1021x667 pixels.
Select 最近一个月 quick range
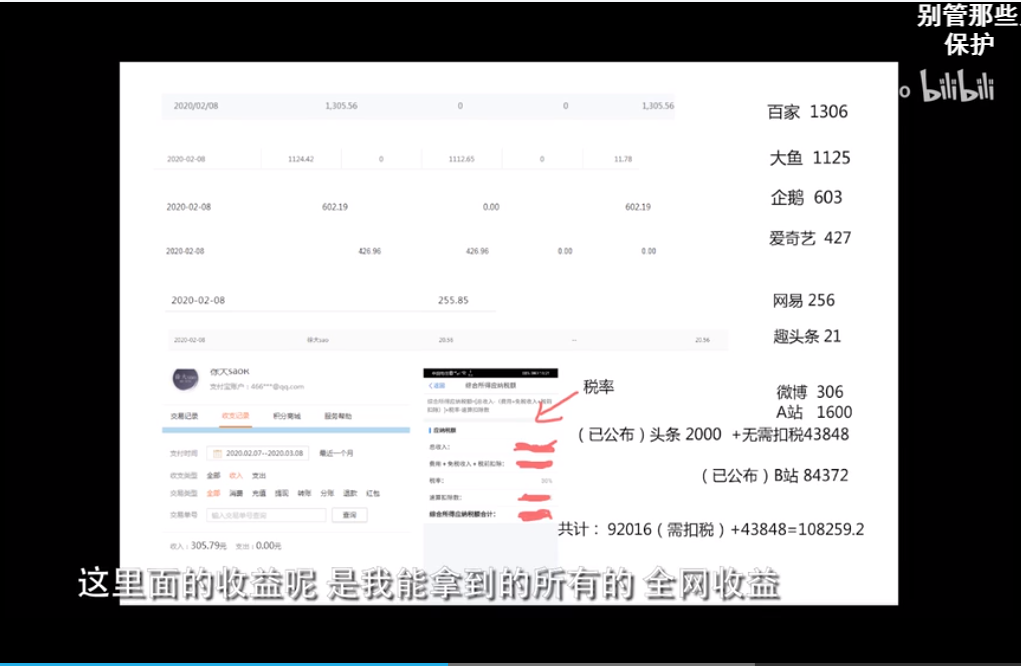pos(336,453)
